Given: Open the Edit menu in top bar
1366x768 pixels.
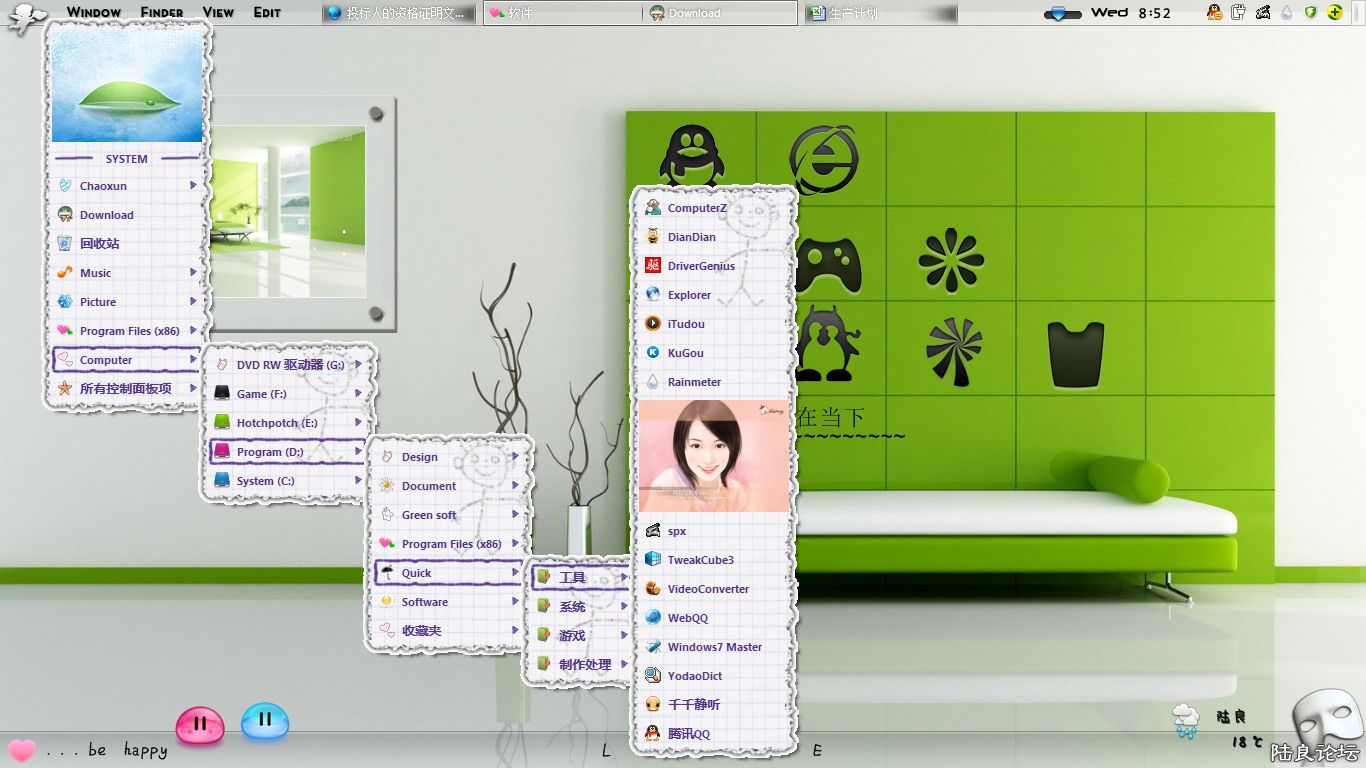Looking at the screenshot, I should (x=267, y=12).
